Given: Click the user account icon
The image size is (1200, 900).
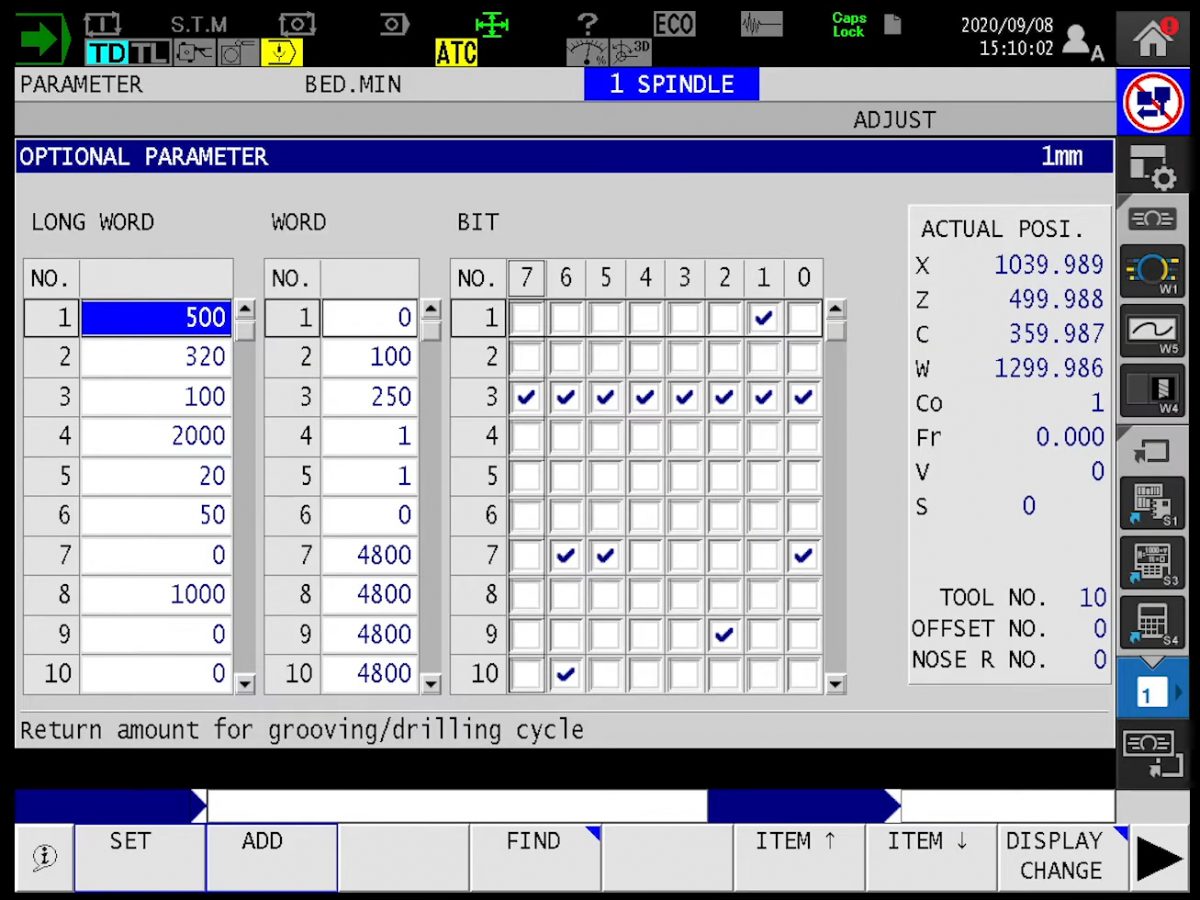Looking at the screenshot, I should (1081, 40).
